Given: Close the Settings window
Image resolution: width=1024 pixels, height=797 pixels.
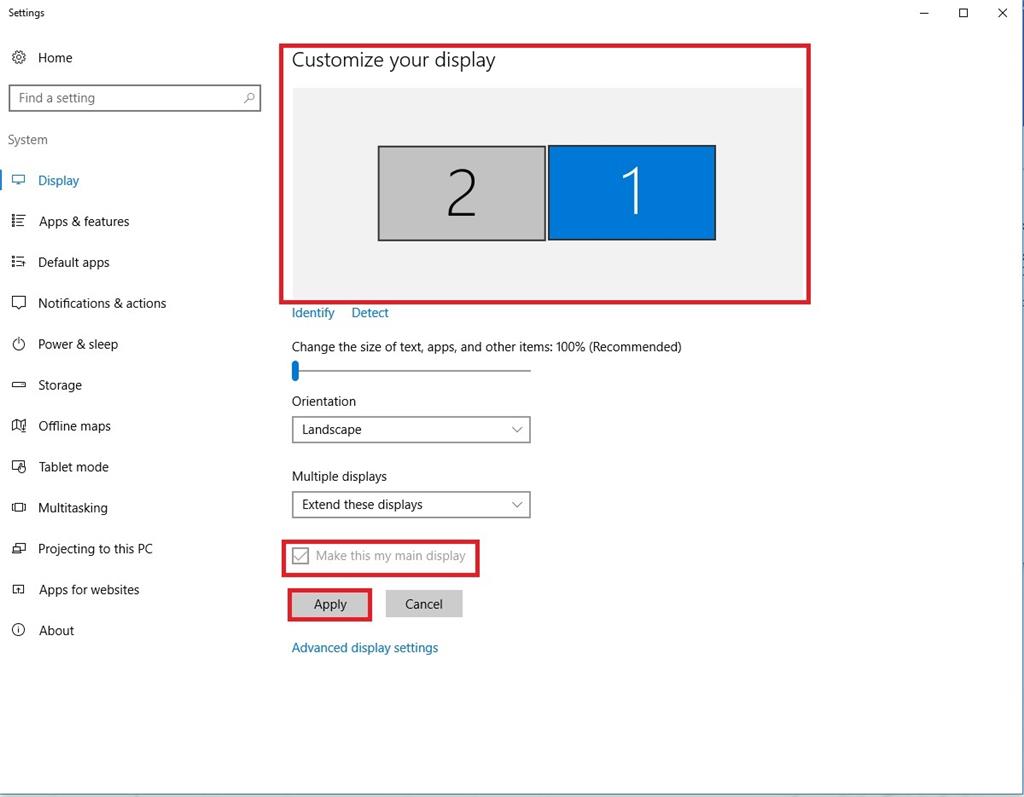Looking at the screenshot, I should click(x=1002, y=13).
